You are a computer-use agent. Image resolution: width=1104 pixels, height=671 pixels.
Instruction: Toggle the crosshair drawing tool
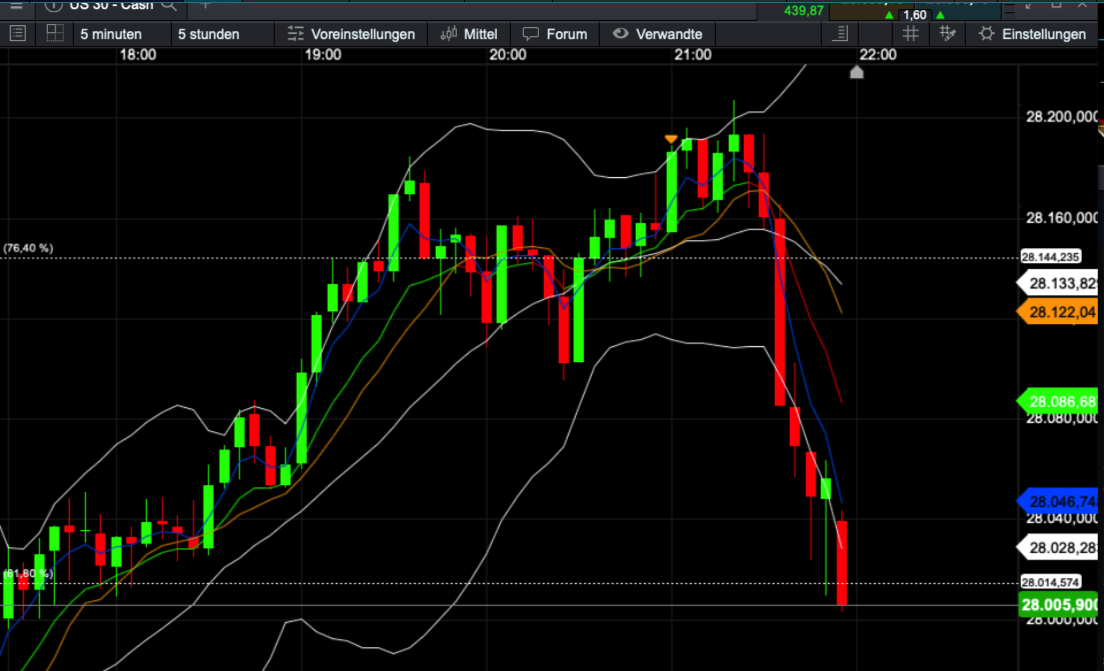[x=947, y=33]
